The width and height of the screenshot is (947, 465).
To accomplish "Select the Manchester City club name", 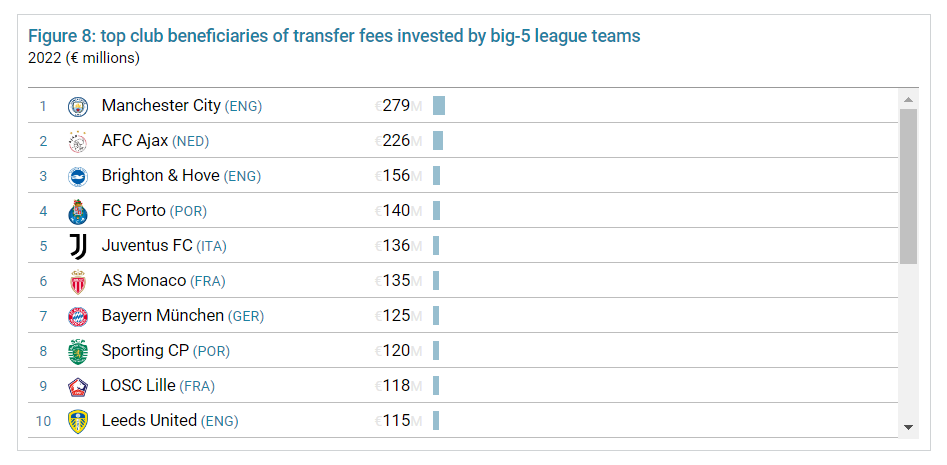I will click(161, 106).
